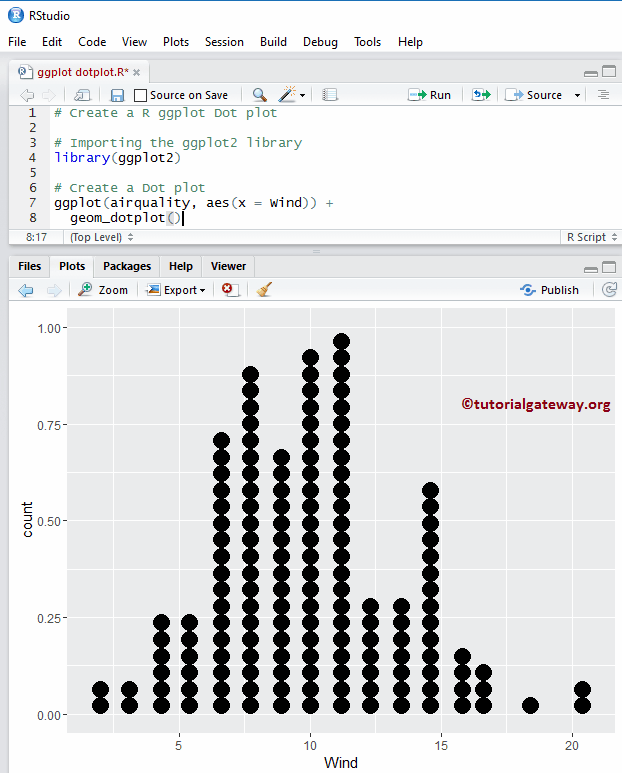622x773 pixels.
Task: Open the Code menu
Action: (92, 42)
